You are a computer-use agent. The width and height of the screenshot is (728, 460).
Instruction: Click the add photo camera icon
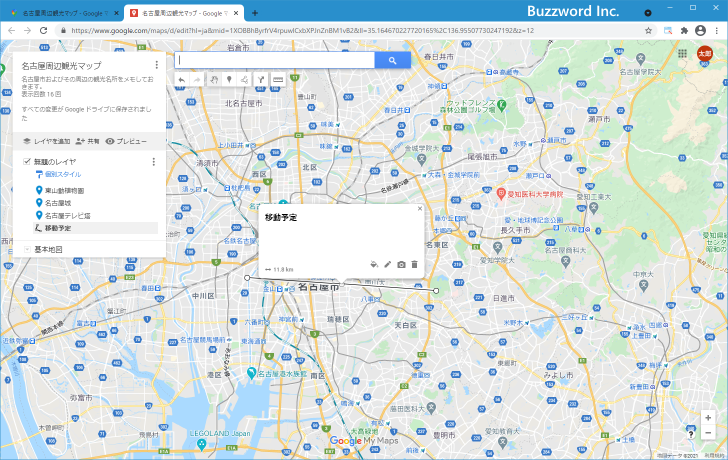click(401, 265)
